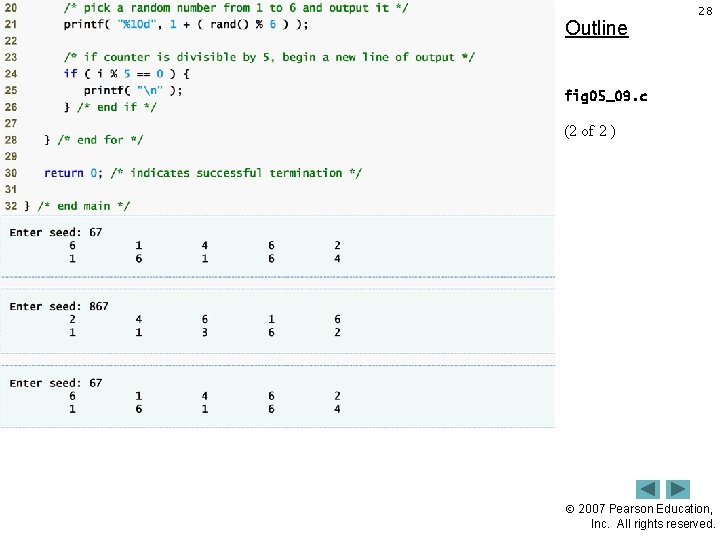Click the 'return 0;' statement
This screenshot has height=540, width=720.
pyautogui.click(x=73, y=173)
